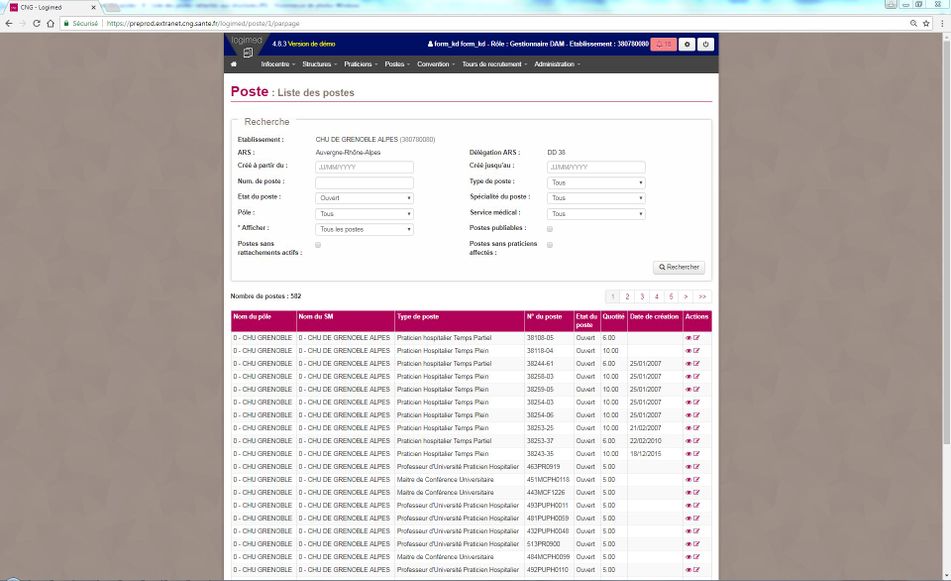951x581 pixels.
Task: View details of poste 38118-04
Action: [x=688, y=351]
